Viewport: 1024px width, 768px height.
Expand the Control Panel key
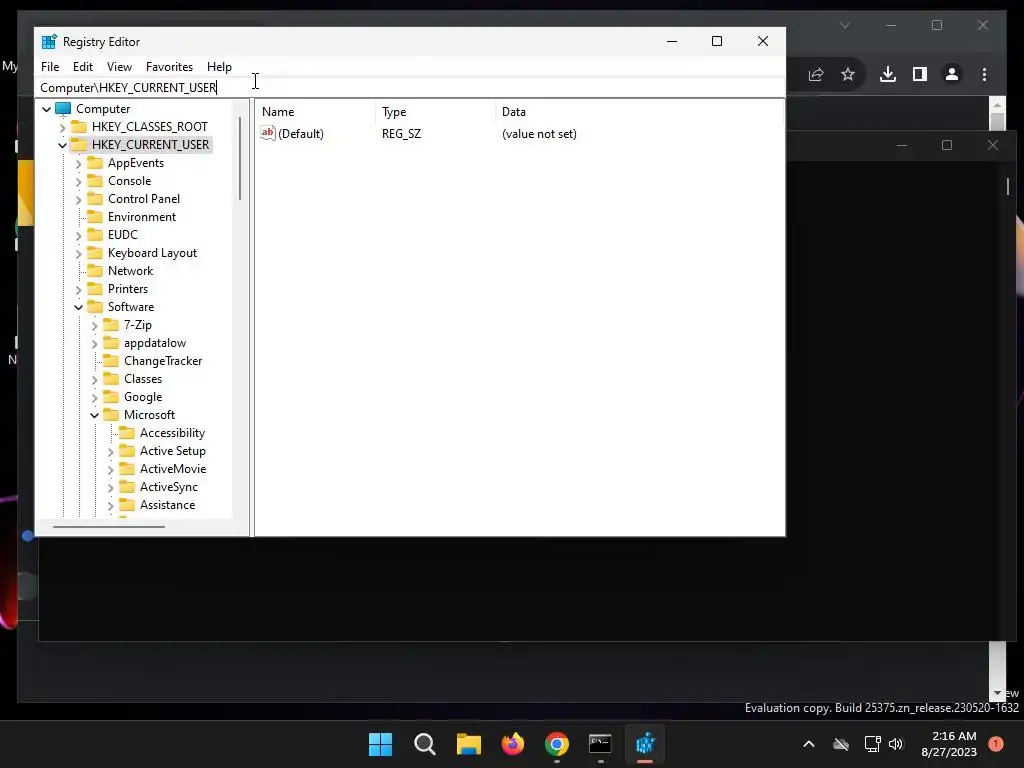78,199
